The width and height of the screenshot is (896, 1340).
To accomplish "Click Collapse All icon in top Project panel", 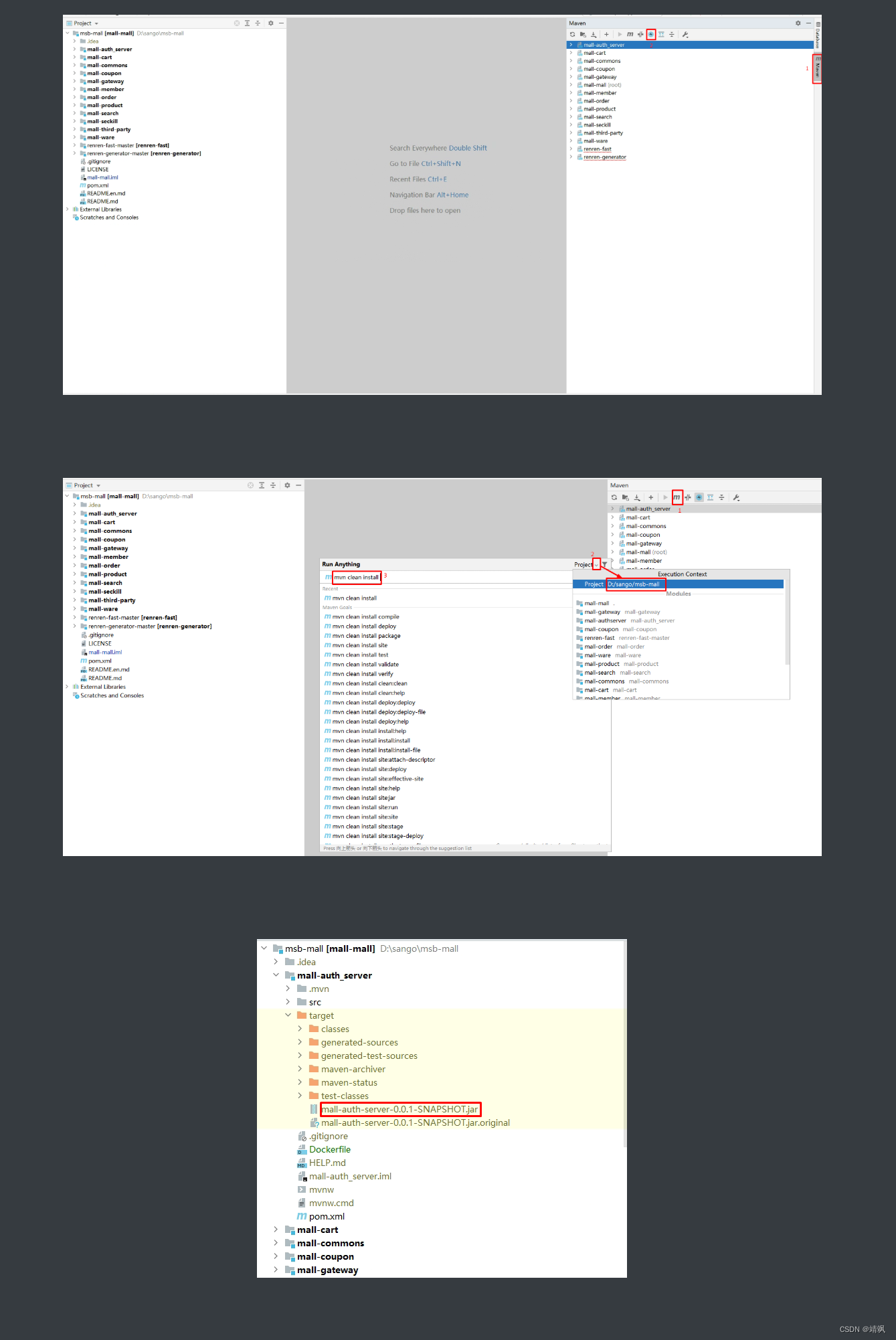I will tap(258, 23).
